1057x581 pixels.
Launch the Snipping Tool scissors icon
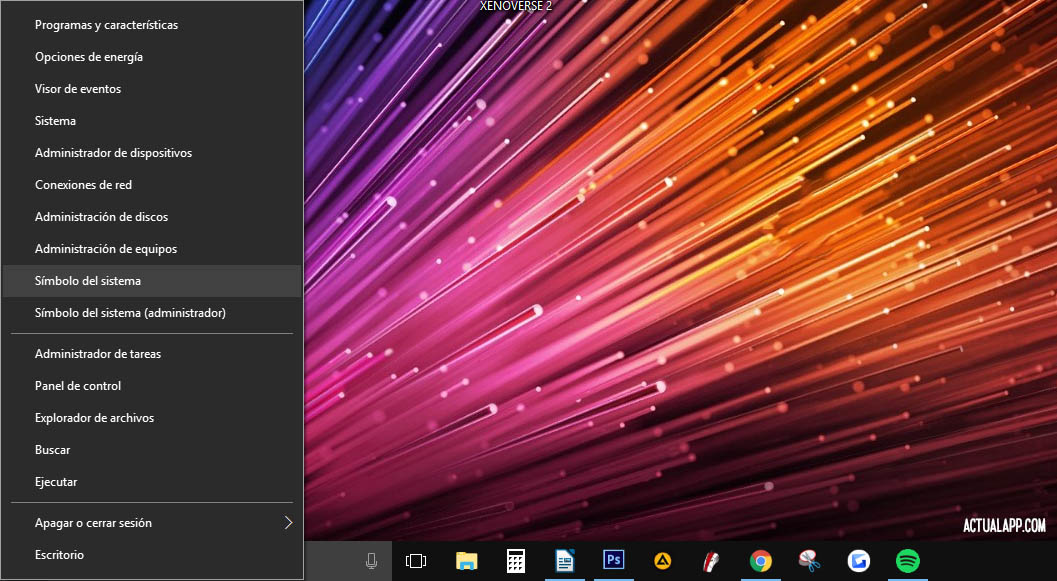pyautogui.click(x=810, y=561)
